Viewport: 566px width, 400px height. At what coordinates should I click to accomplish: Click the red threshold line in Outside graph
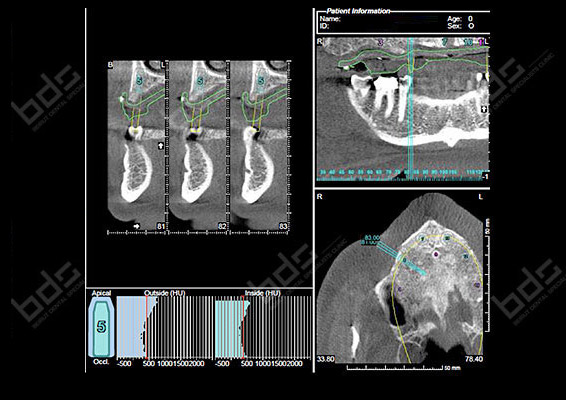coord(146,327)
